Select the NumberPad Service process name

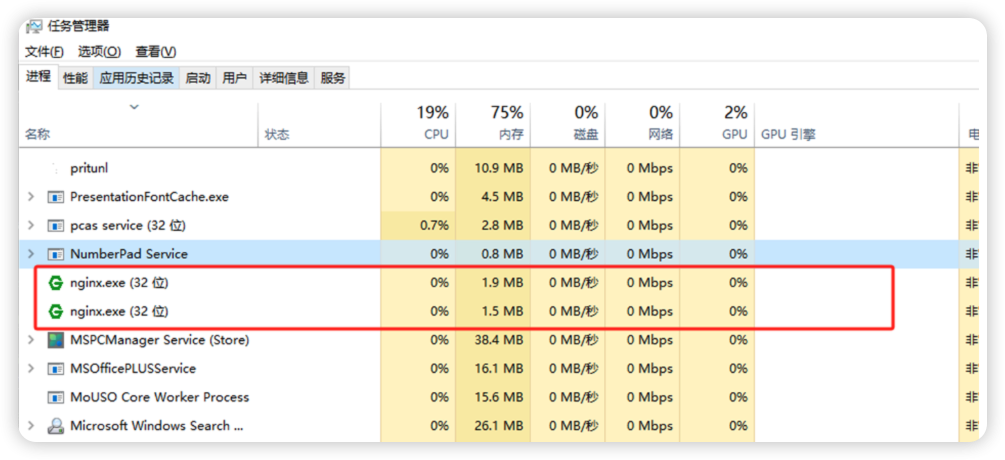129,254
